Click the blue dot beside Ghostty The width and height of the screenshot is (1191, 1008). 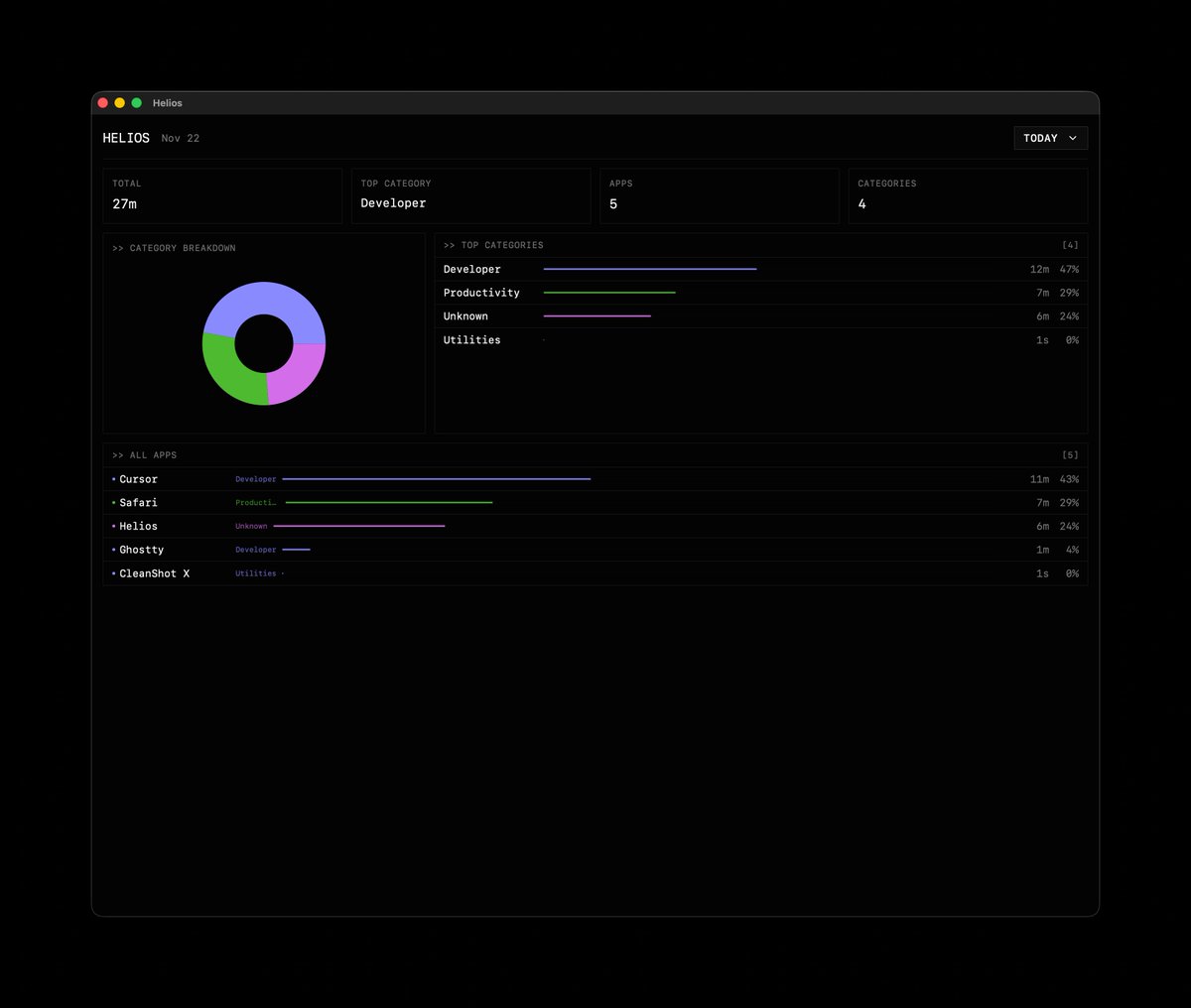(112, 550)
